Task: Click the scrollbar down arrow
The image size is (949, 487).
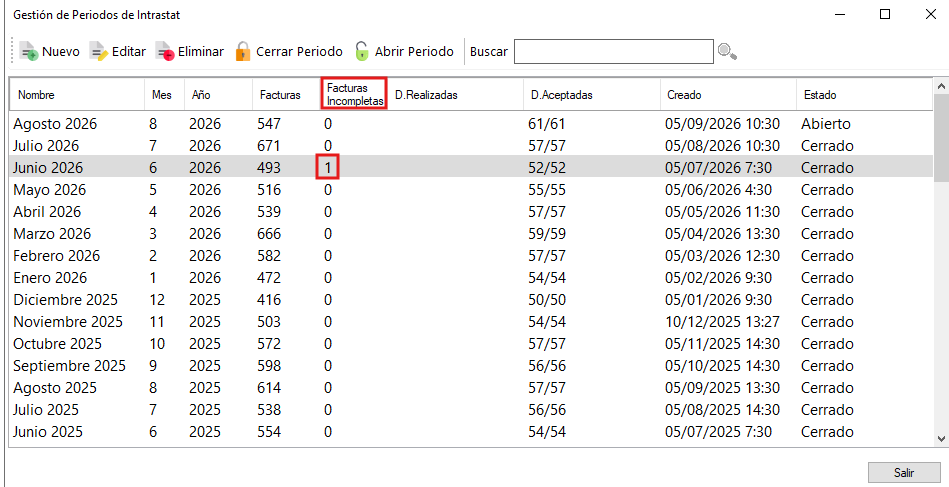Action: pyautogui.click(x=941, y=439)
